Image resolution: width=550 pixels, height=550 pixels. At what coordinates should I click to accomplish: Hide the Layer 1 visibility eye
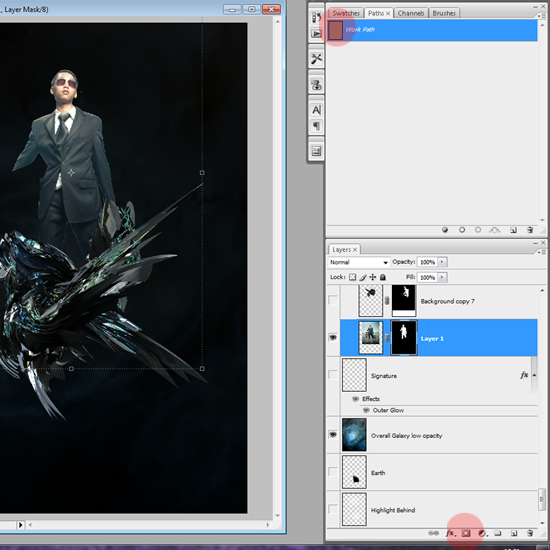(x=333, y=337)
